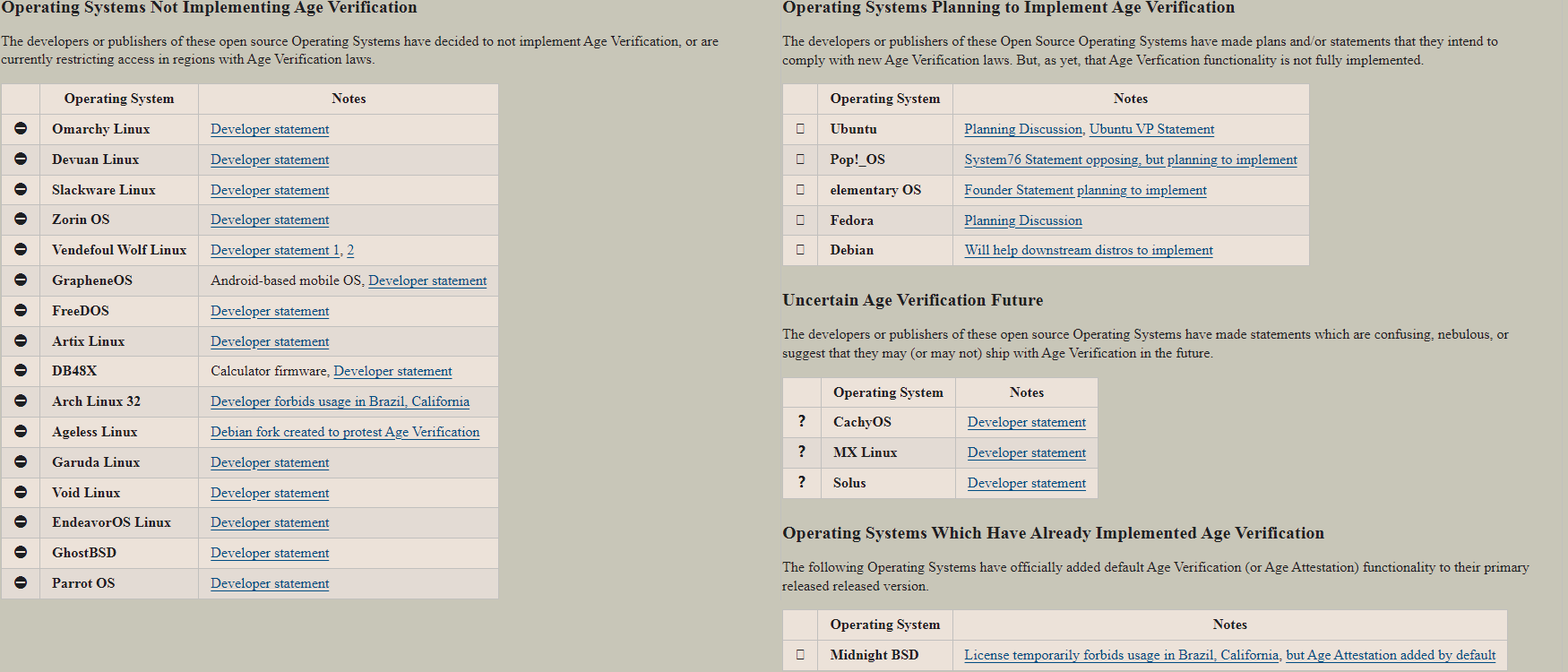1568x672 pixels.
Task: Open "License temporarily forbids usage in Brazil, California"
Action: 1121,655
